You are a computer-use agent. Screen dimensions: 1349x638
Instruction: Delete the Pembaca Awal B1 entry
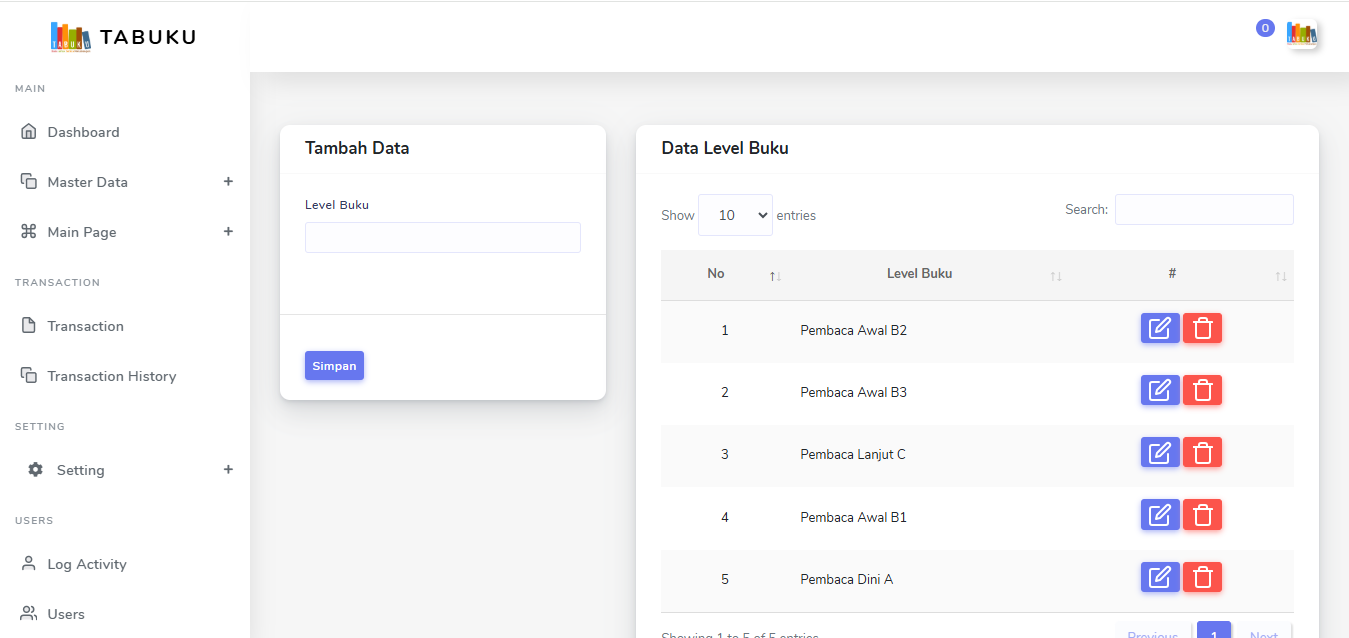(x=1202, y=515)
